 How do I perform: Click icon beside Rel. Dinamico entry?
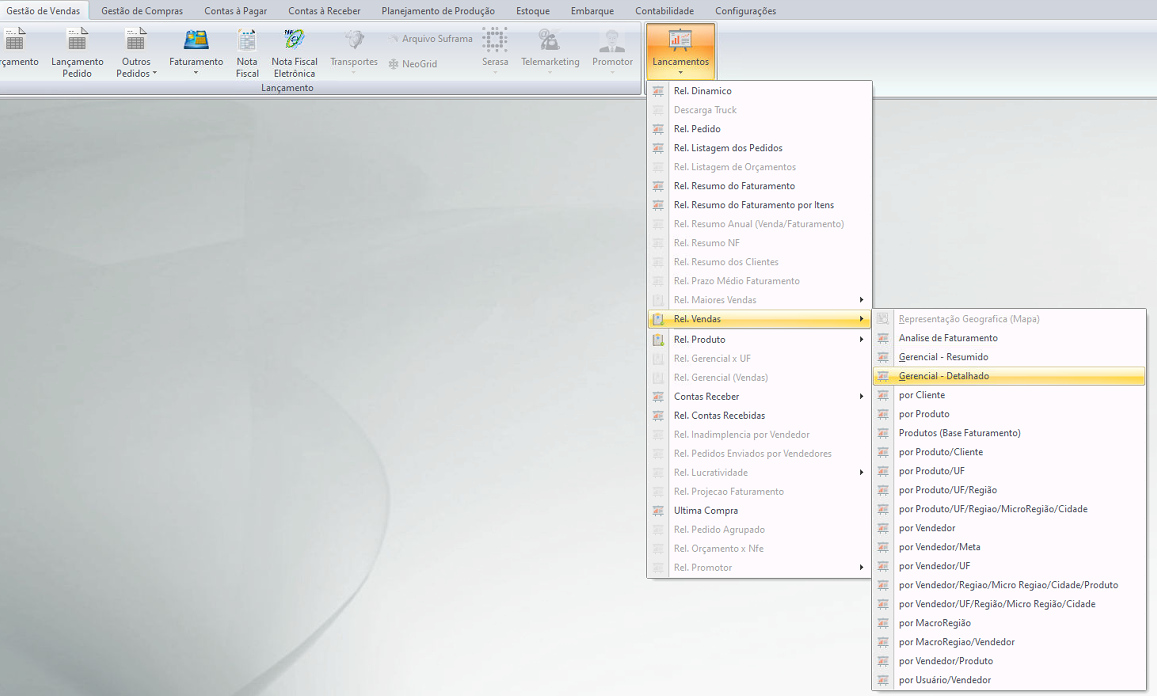[x=658, y=91]
